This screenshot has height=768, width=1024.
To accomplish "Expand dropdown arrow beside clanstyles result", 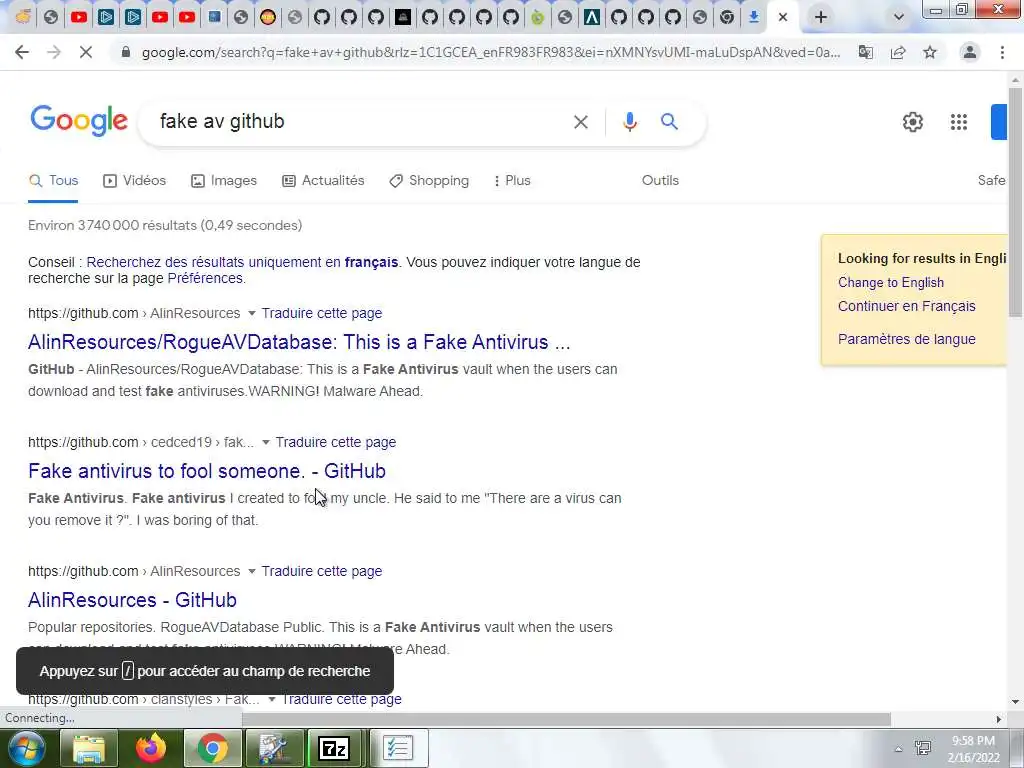I will click(x=272, y=699).
